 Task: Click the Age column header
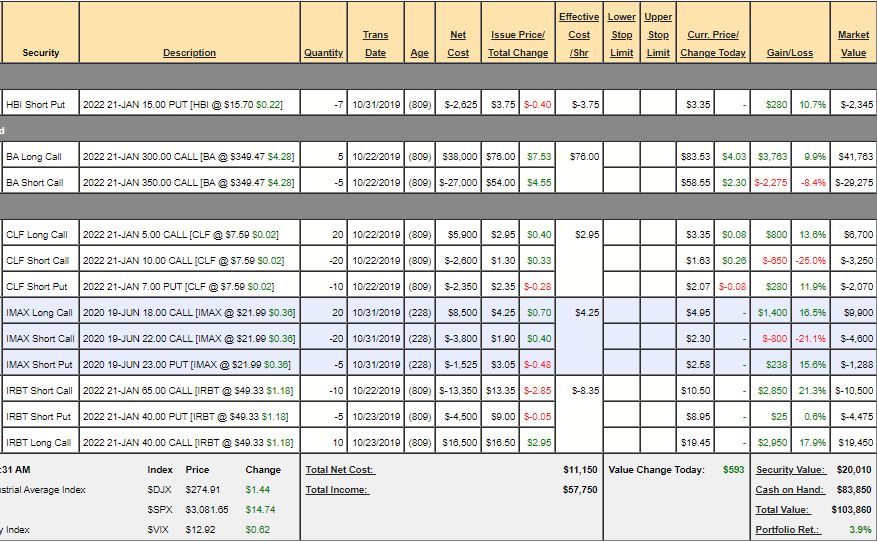tap(419, 53)
